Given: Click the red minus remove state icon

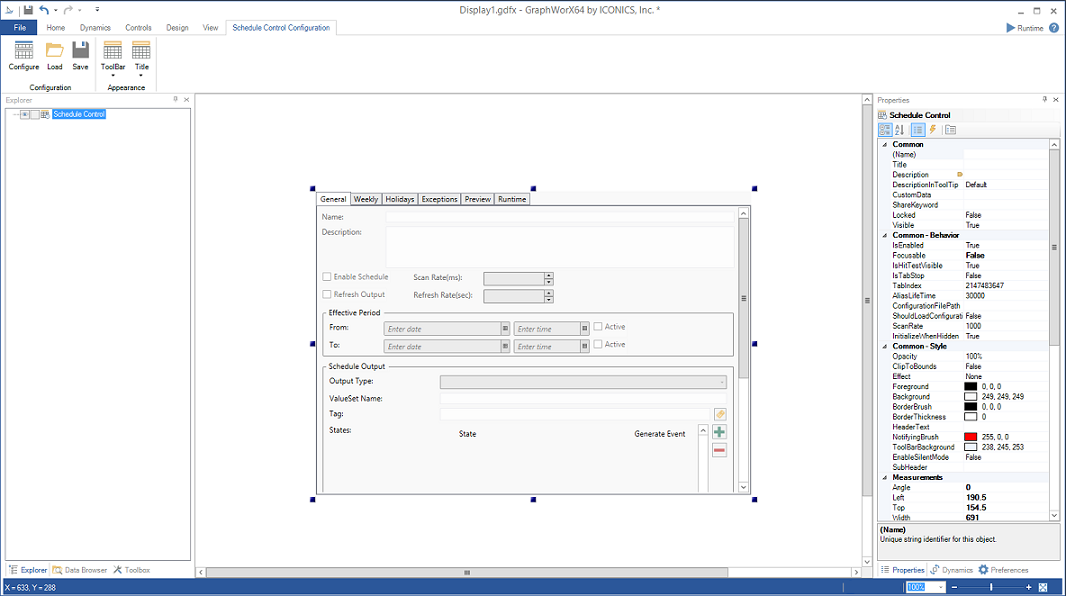Looking at the screenshot, I should tap(719, 451).
